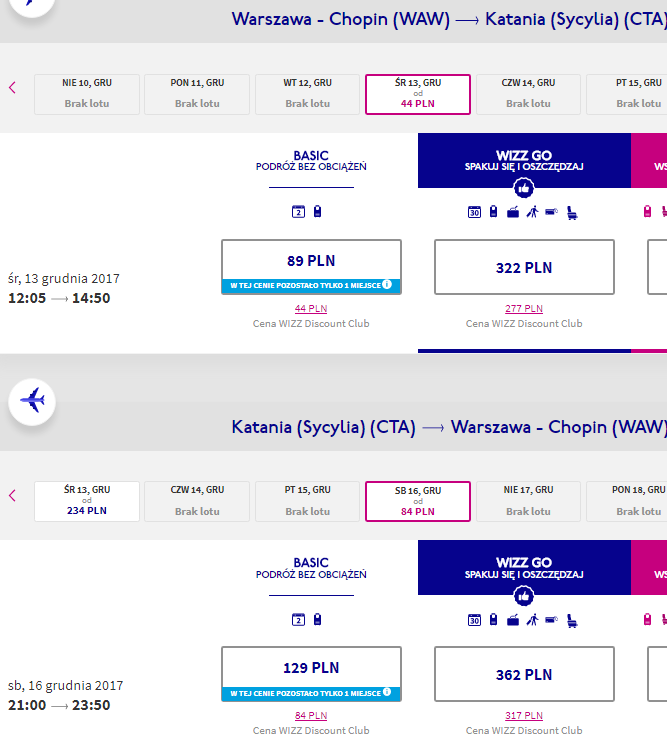Click outbound WIZZ GO thumbs-up badge
667x738 pixels.
tap(523, 188)
